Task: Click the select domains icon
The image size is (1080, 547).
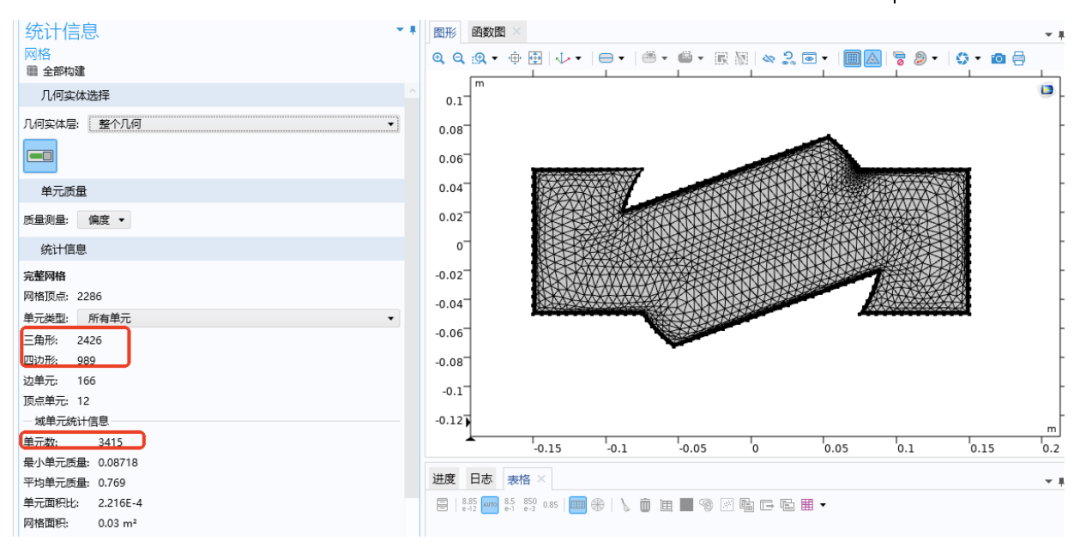Action: (606, 59)
